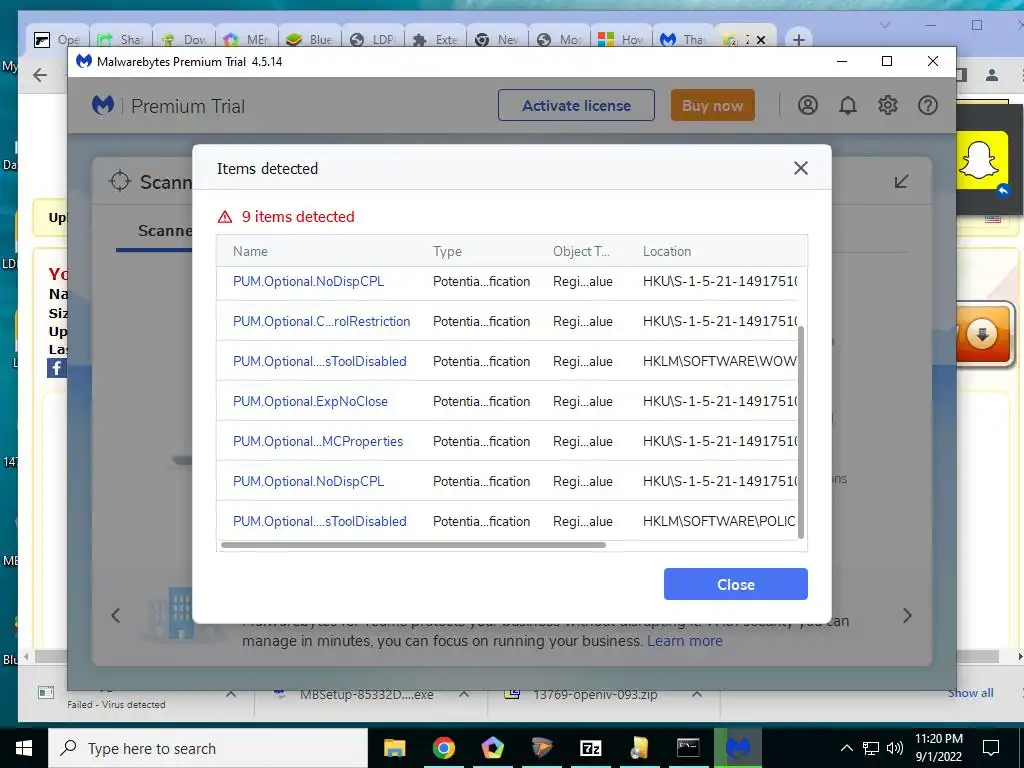Image resolution: width=1024 pixels, height=768 pixels.
Task: Sort detections by Location column
Action: tap(667, 251)
